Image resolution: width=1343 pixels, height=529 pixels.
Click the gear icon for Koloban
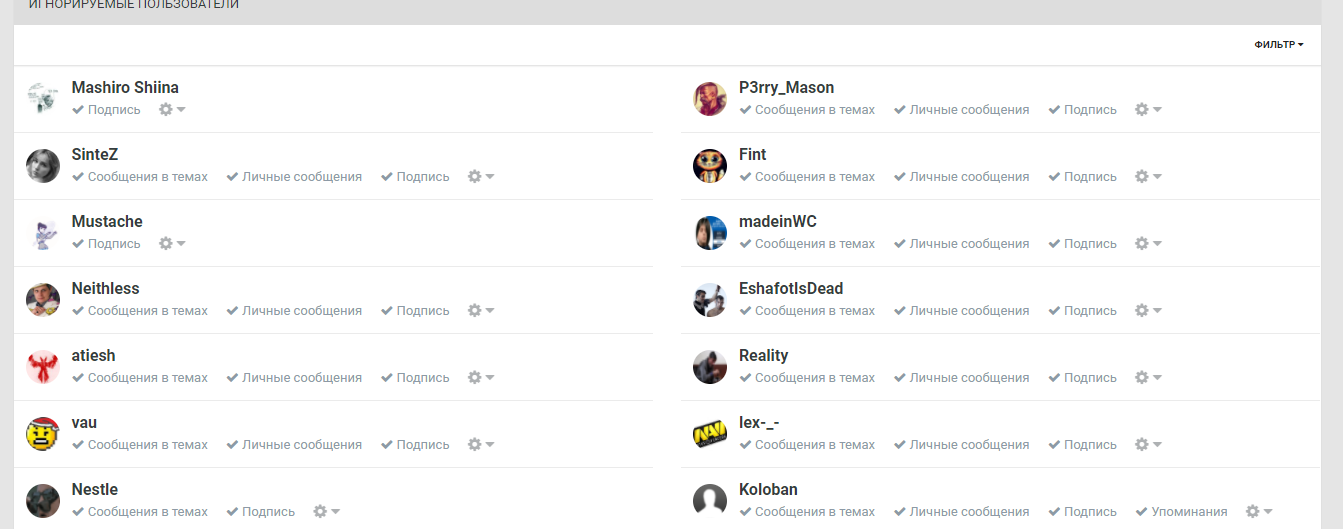pyautogui.click(x=1258, y=512)
